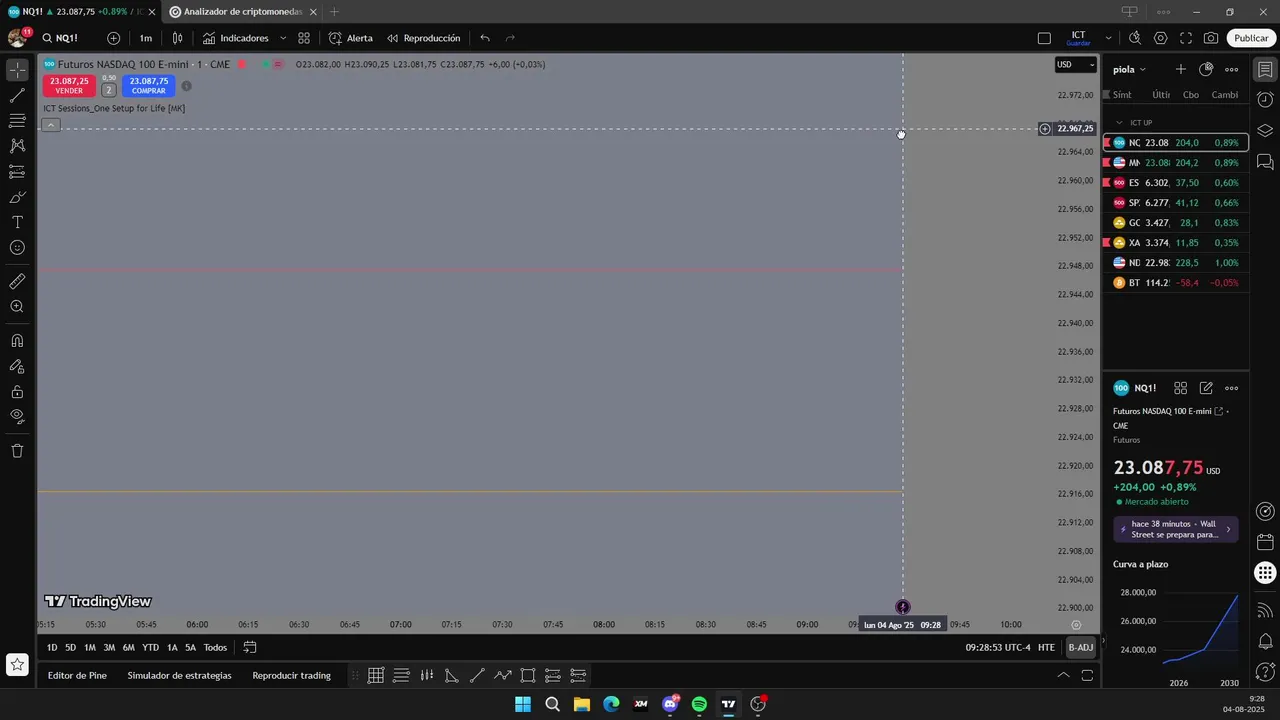Select the text annotation tool
This screenshot has height=720, width=1280.
[17, 222]
